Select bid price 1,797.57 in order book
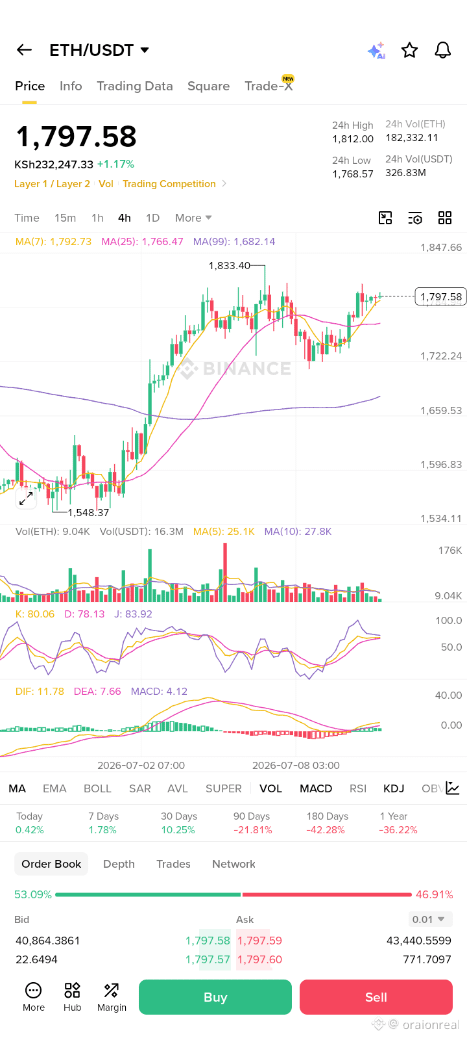Screen dimensions: 467x1040 pyautogui.click(x=208, y=959)
